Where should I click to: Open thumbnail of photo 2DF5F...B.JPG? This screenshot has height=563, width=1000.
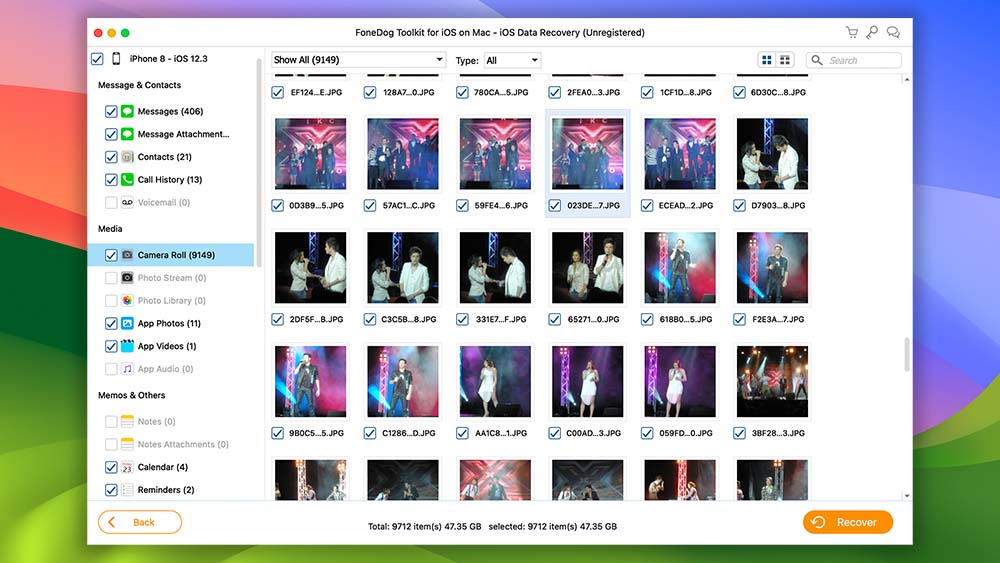(311, 267)
